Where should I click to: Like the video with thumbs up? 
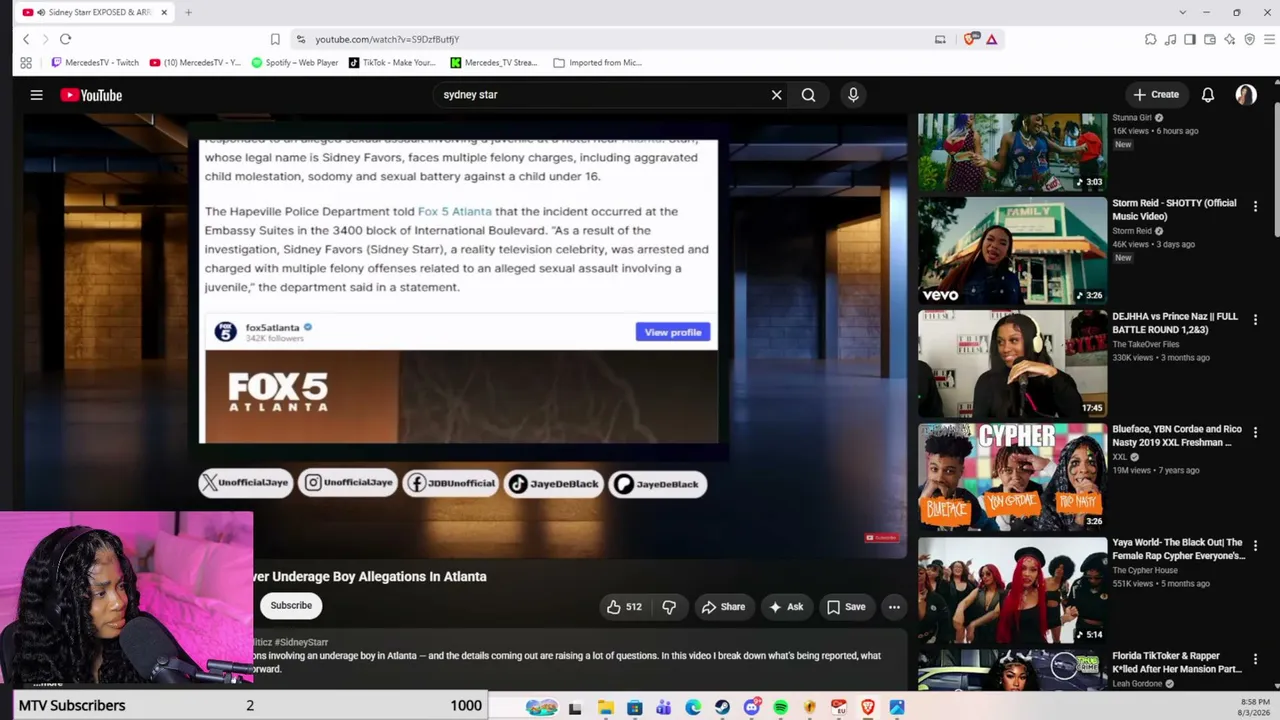[x=625, y=606]
